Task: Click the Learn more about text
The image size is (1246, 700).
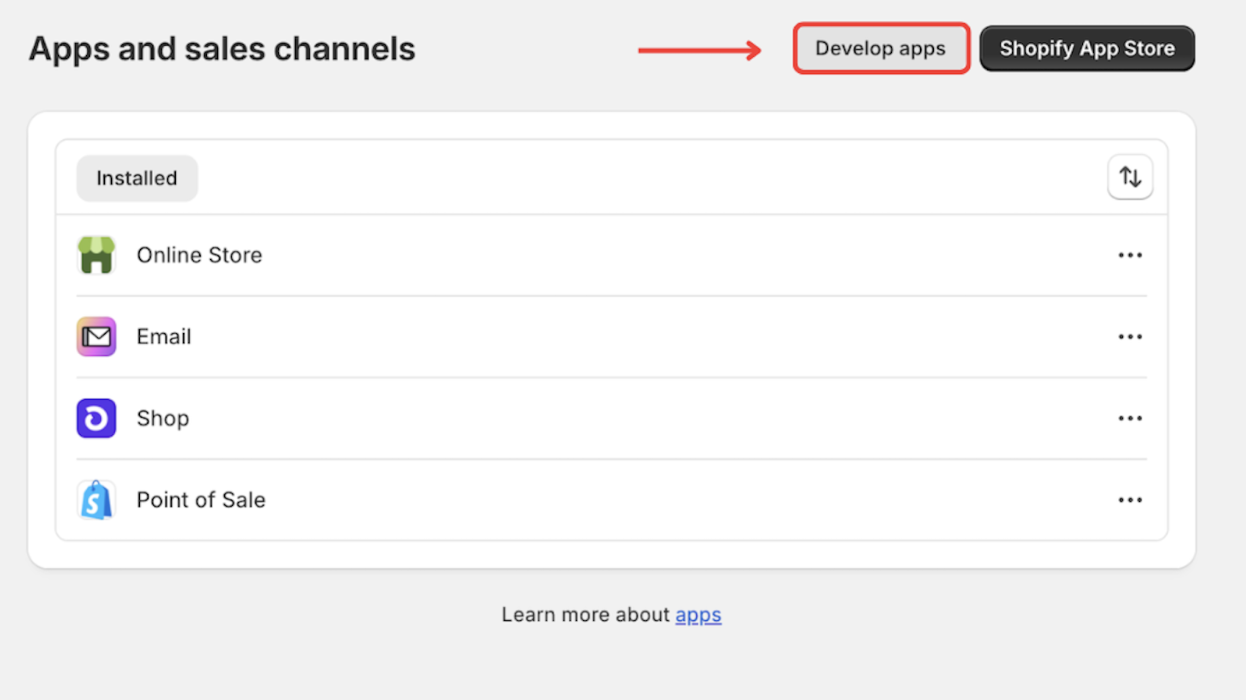Action: [x=585, y=615]
